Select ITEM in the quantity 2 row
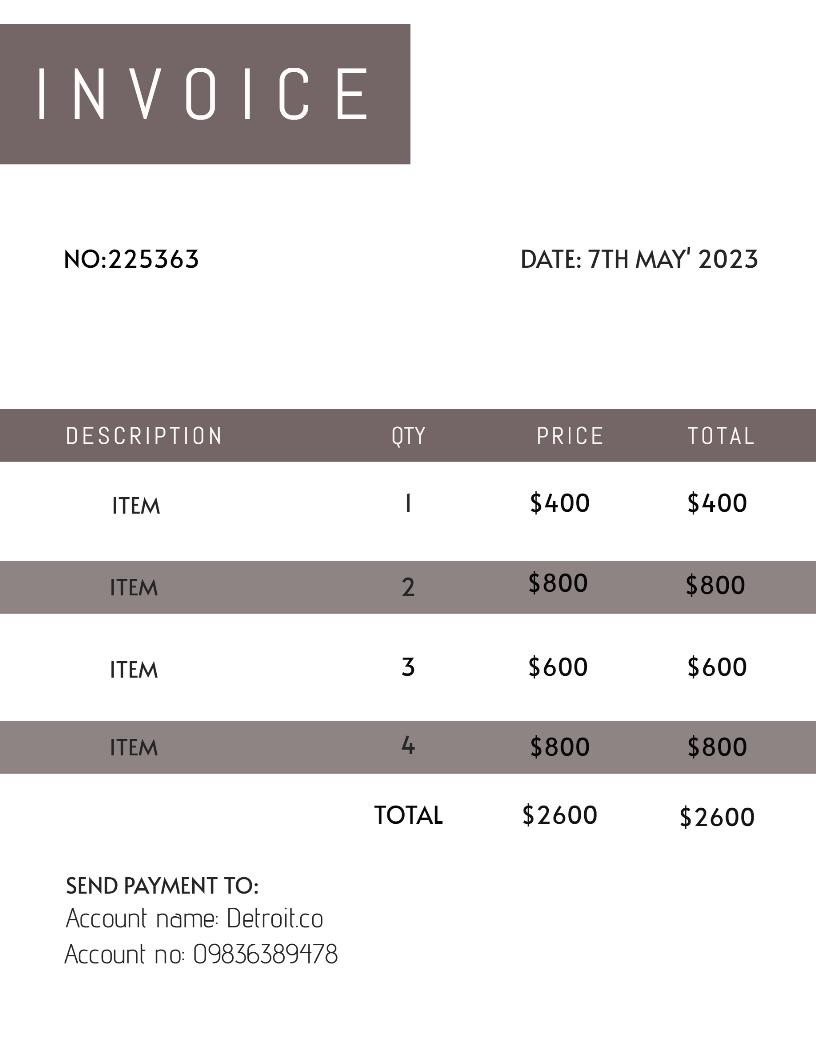This screenshot has width=816, height=1056. point(134,588)
